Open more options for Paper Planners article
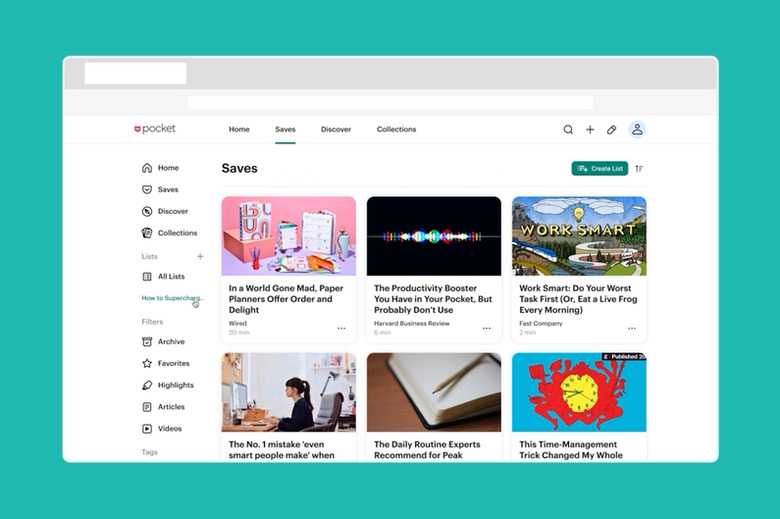 tap(341, 328)
